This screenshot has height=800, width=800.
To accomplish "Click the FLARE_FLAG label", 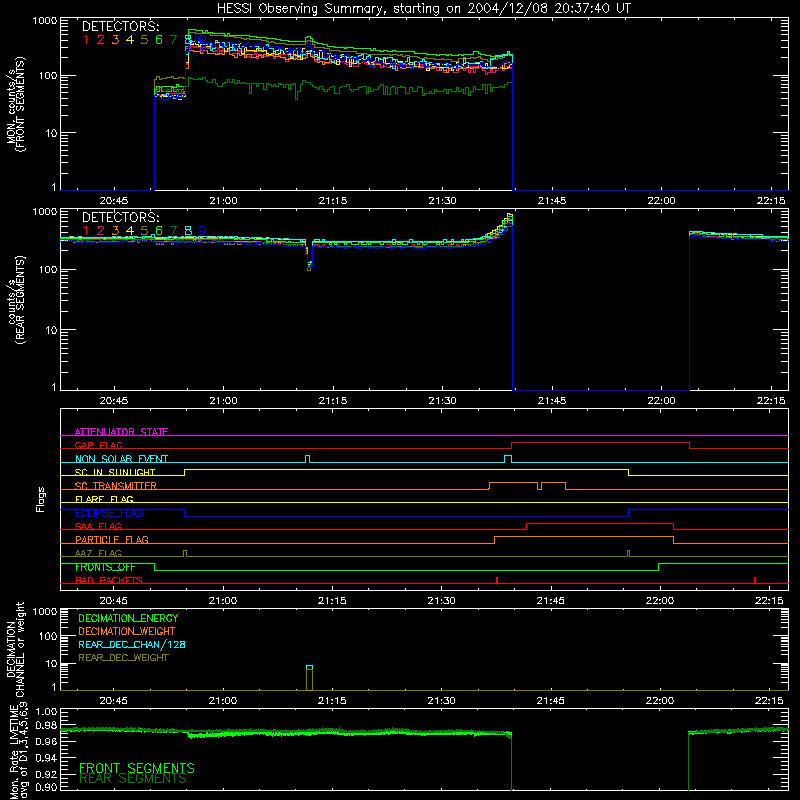I will [x=104, y=499].
